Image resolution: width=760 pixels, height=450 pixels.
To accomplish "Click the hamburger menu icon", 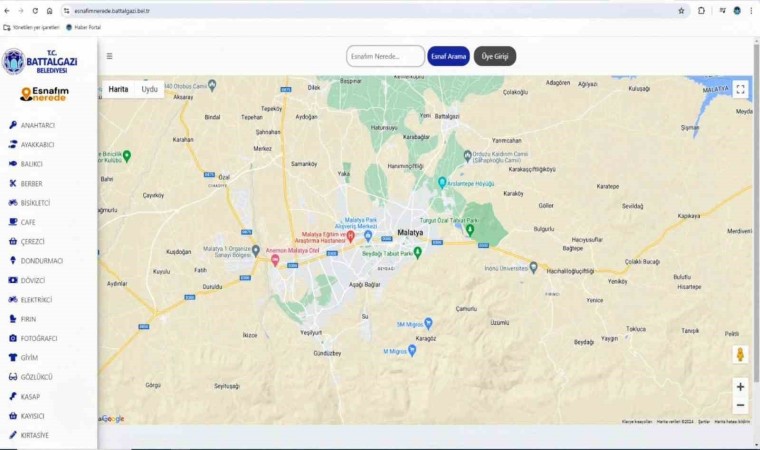I will tap(110, 56).
